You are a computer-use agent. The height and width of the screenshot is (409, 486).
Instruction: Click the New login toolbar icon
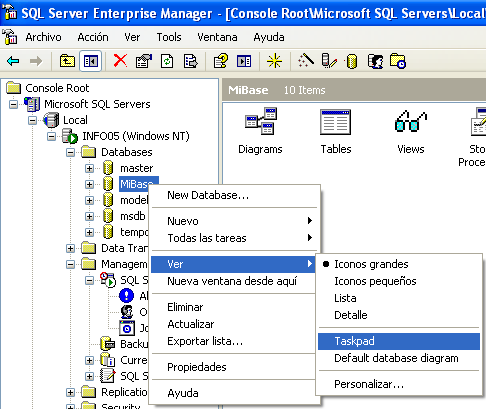point(375,61)
